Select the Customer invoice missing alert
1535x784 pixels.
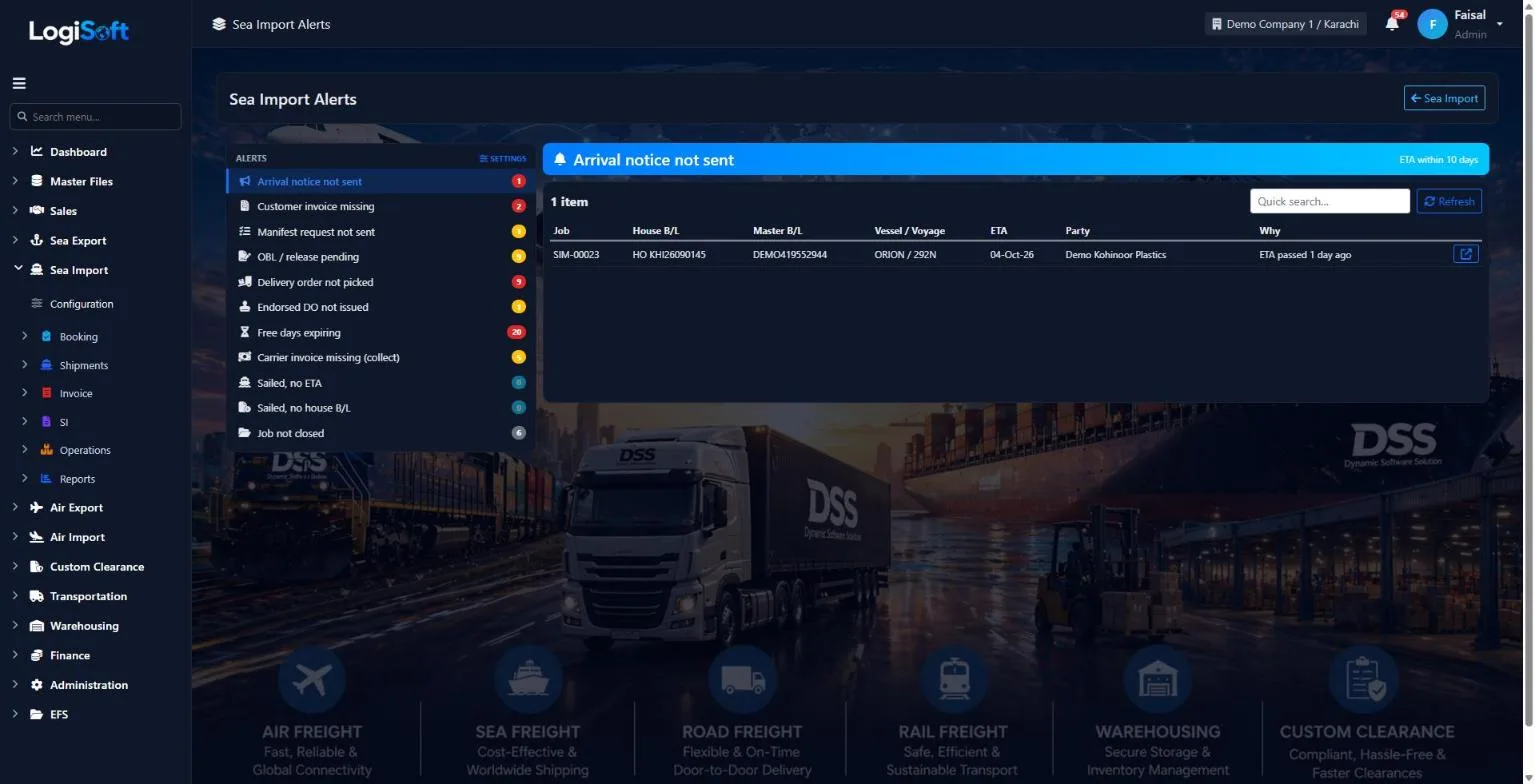click(x=380, y=206)
